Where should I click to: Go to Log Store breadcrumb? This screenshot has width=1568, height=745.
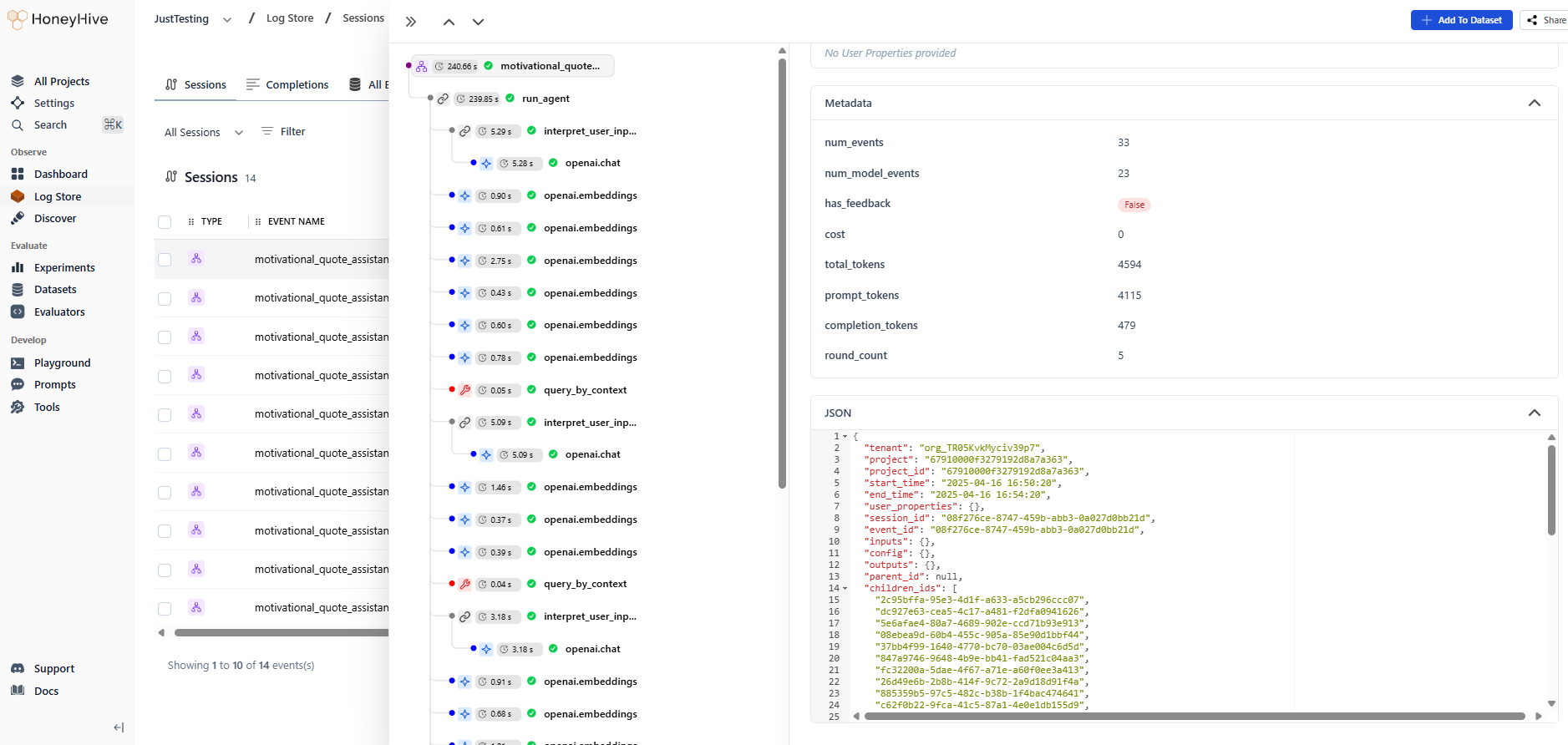click(x=290, y=18)
